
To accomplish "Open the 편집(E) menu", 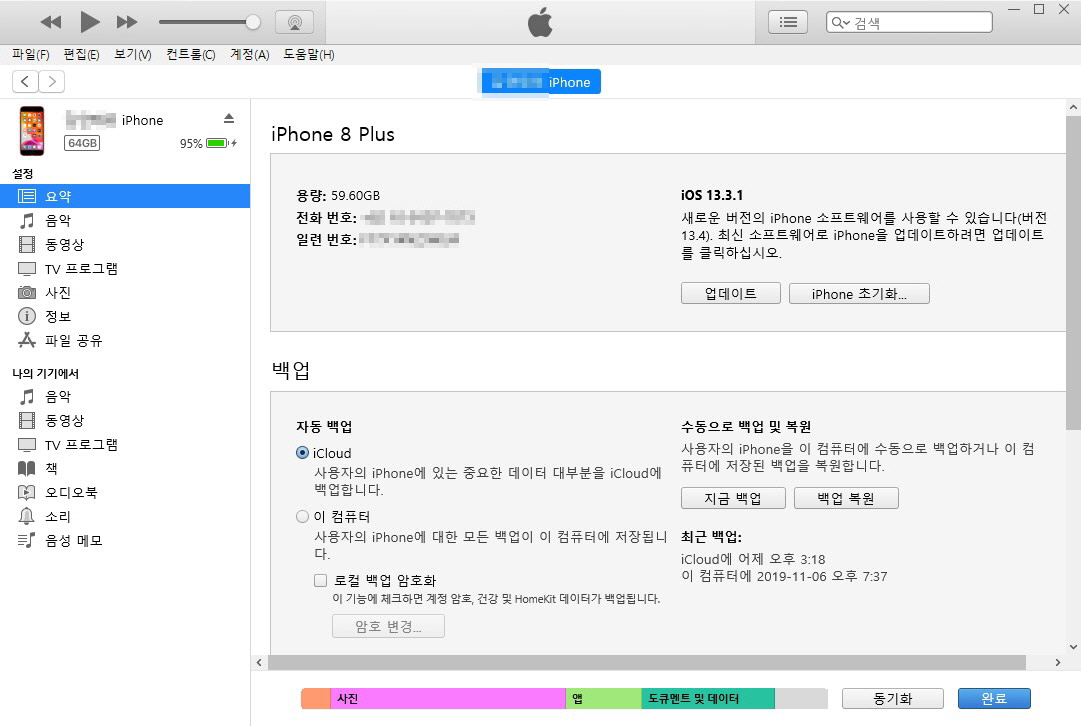I will pyautogui.click(x=81, y=54).
